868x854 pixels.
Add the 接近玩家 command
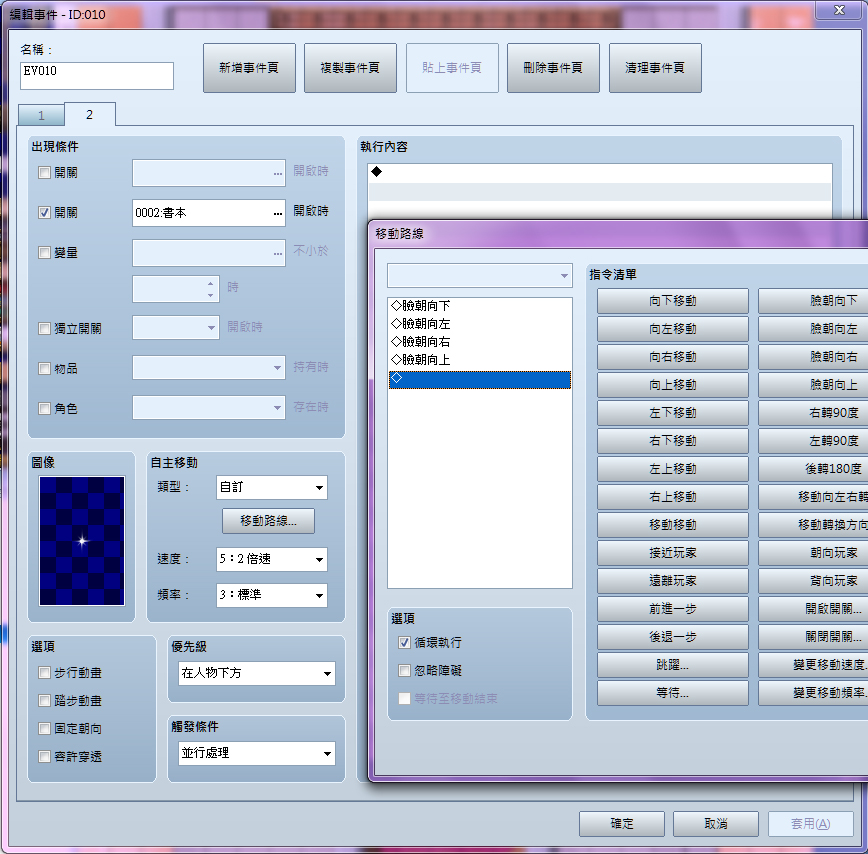click(673, 552)
